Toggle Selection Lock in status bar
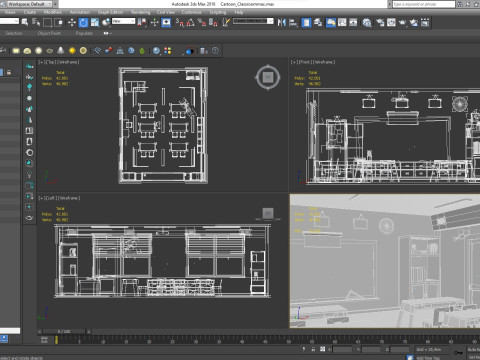480x360 pixels. point(313,349)
